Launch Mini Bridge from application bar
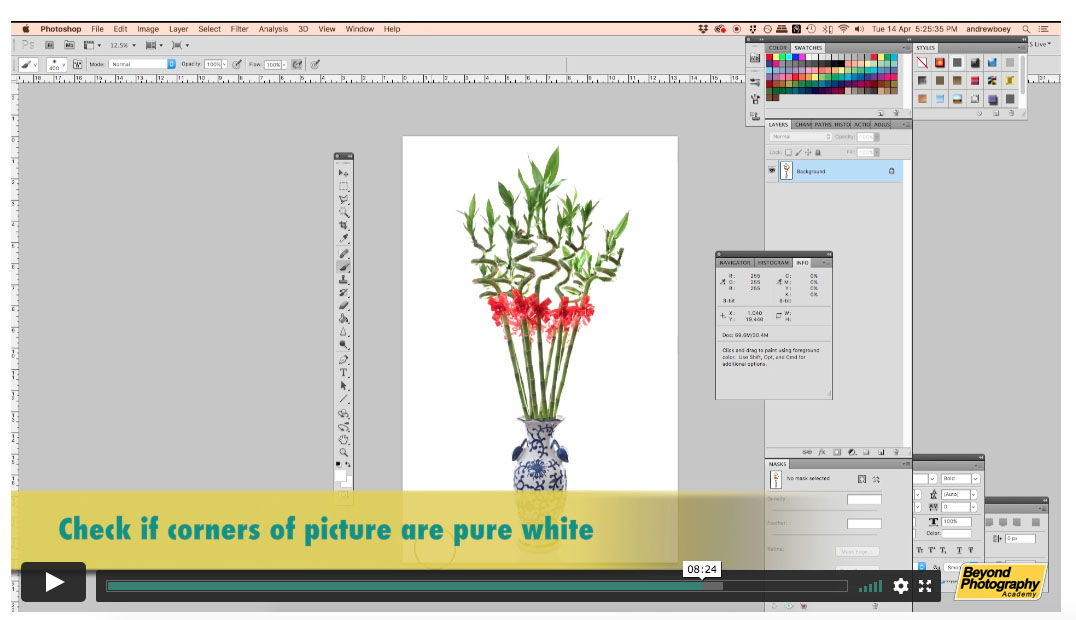1076x620 pixels. click(69, 45)
